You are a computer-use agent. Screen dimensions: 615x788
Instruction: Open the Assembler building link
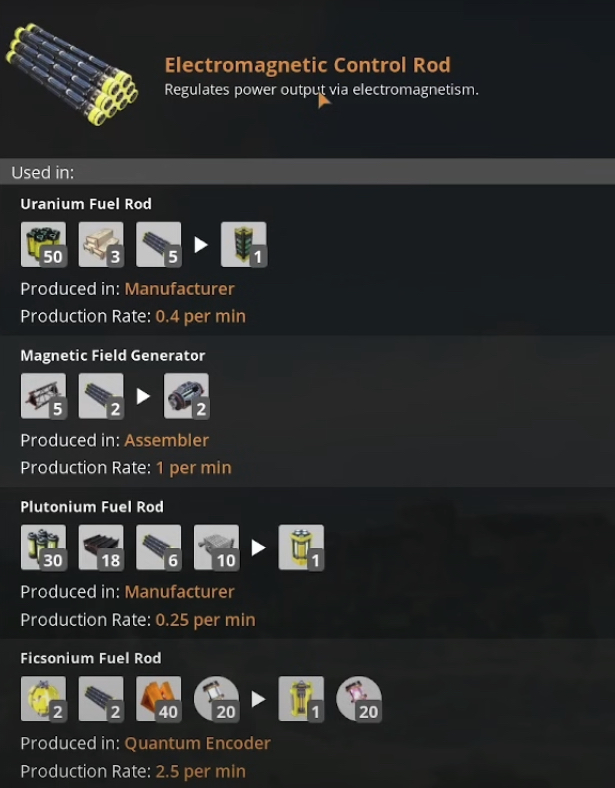(x=166, y=440)
